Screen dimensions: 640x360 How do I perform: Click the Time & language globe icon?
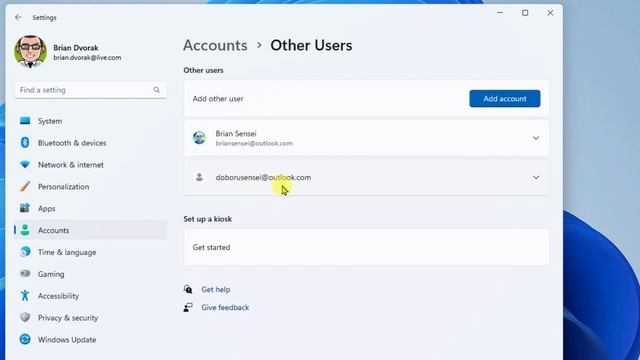coord(25,252)
